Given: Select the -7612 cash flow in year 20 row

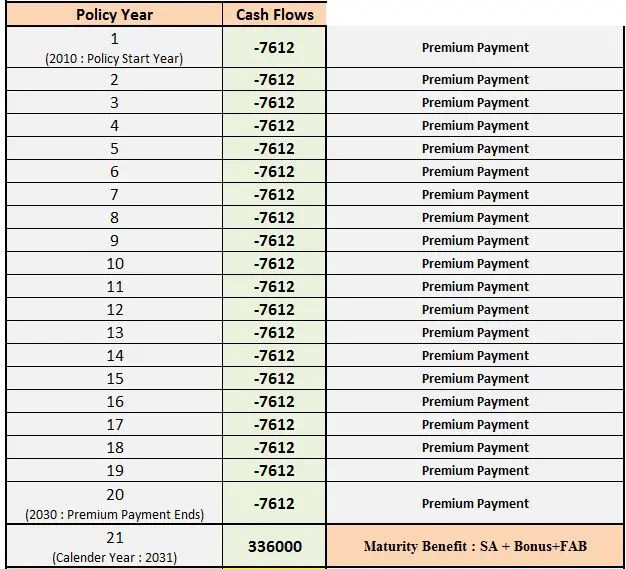Looking at the screenshot, I should [275, 503].
